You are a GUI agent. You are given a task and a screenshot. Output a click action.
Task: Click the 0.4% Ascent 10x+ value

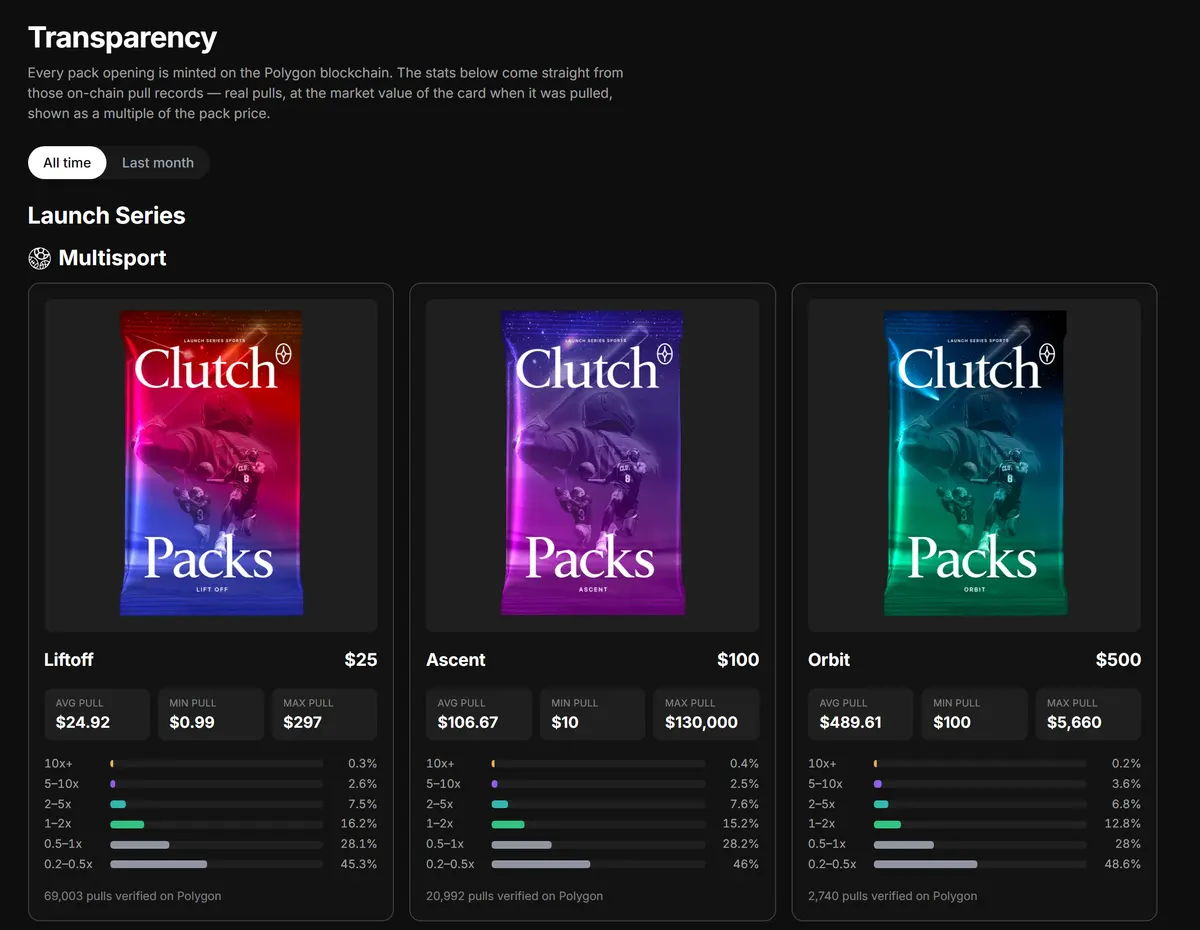coord(744,764)
